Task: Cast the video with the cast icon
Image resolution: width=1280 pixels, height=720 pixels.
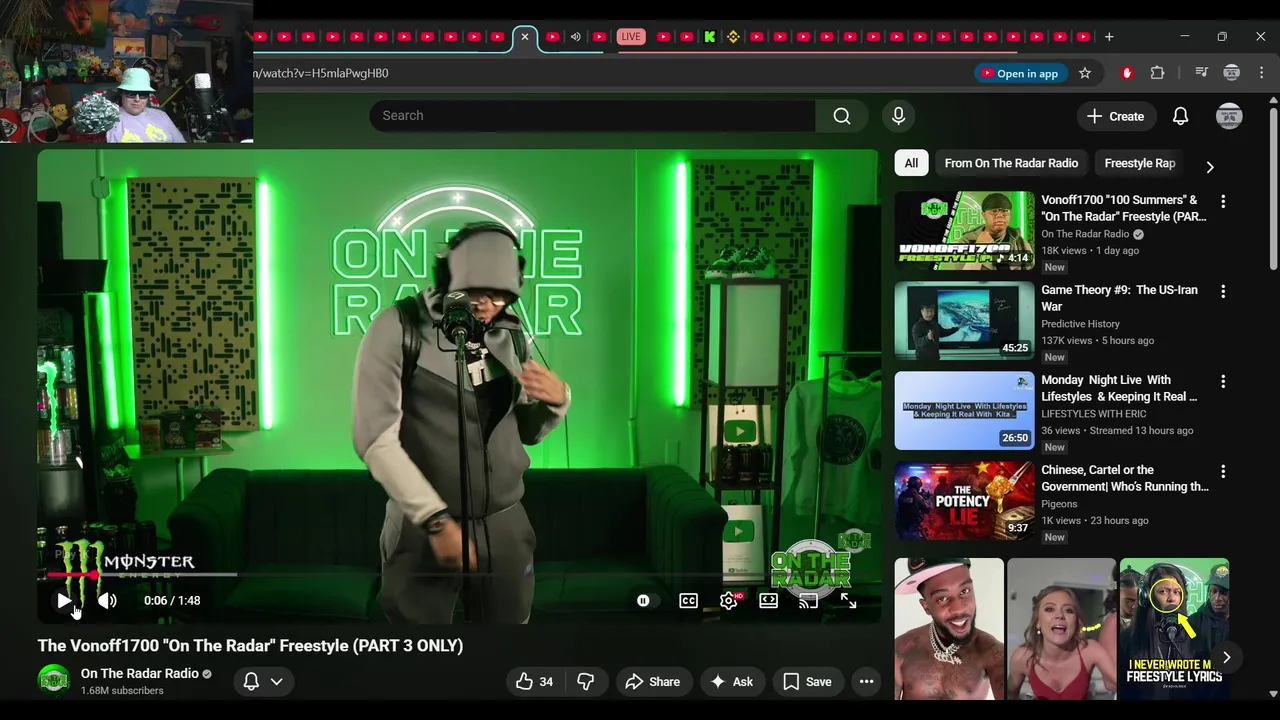Action: [x=808, y=601]
